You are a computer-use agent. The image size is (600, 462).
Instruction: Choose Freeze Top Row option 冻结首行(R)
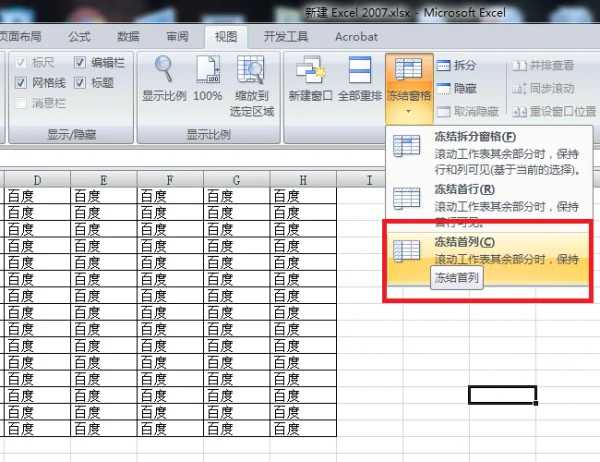click(489, 206)
